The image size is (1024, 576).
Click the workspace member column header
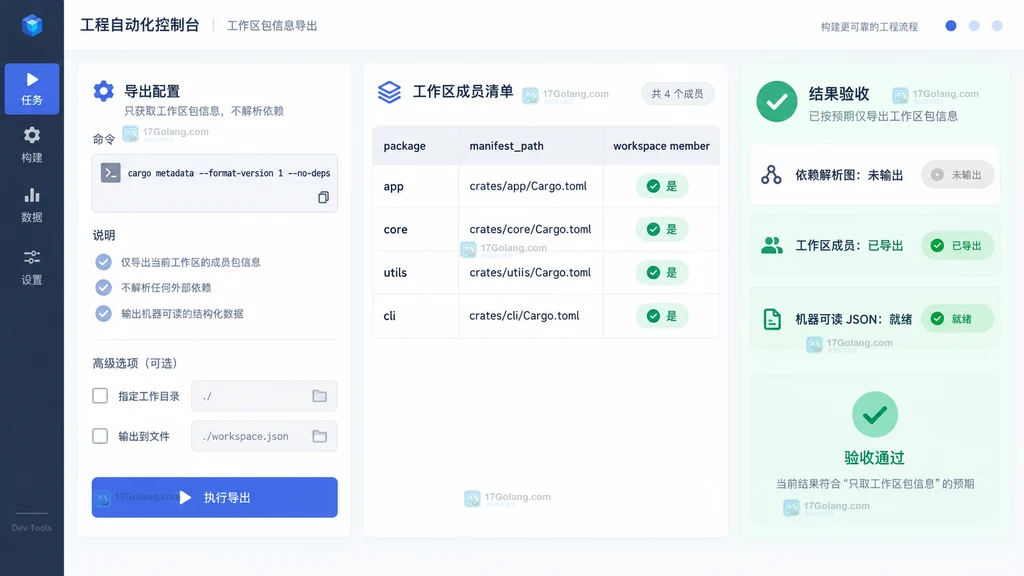click(661, 146)
